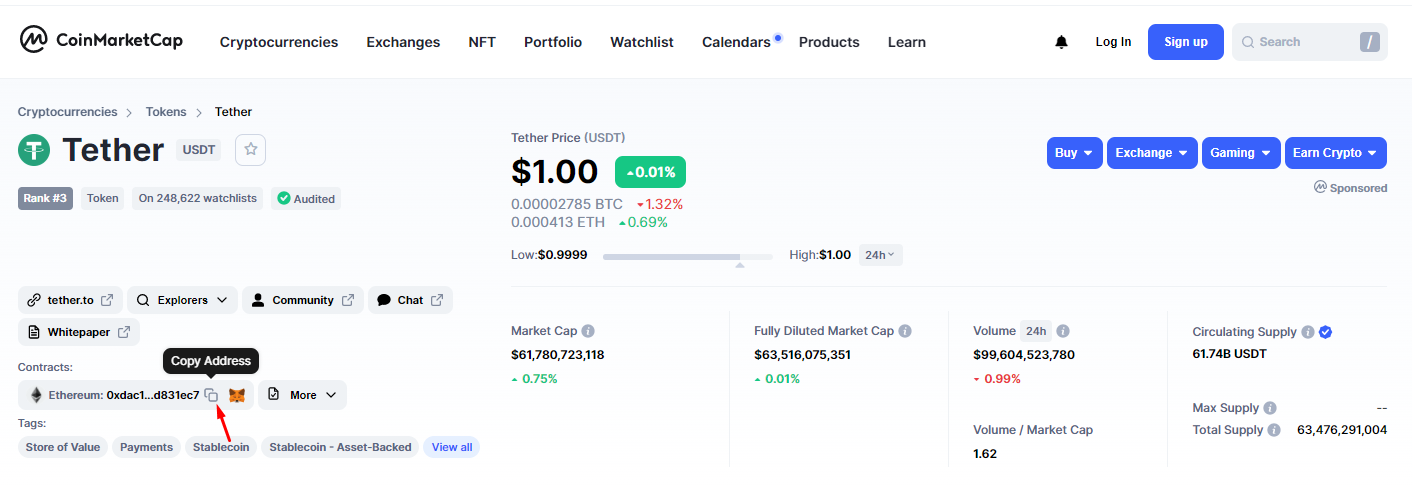Image resolution: width=1412 pixels, height=487 pixels.
Task: Open the Explorers dropdown
Action: pos(183,300)
